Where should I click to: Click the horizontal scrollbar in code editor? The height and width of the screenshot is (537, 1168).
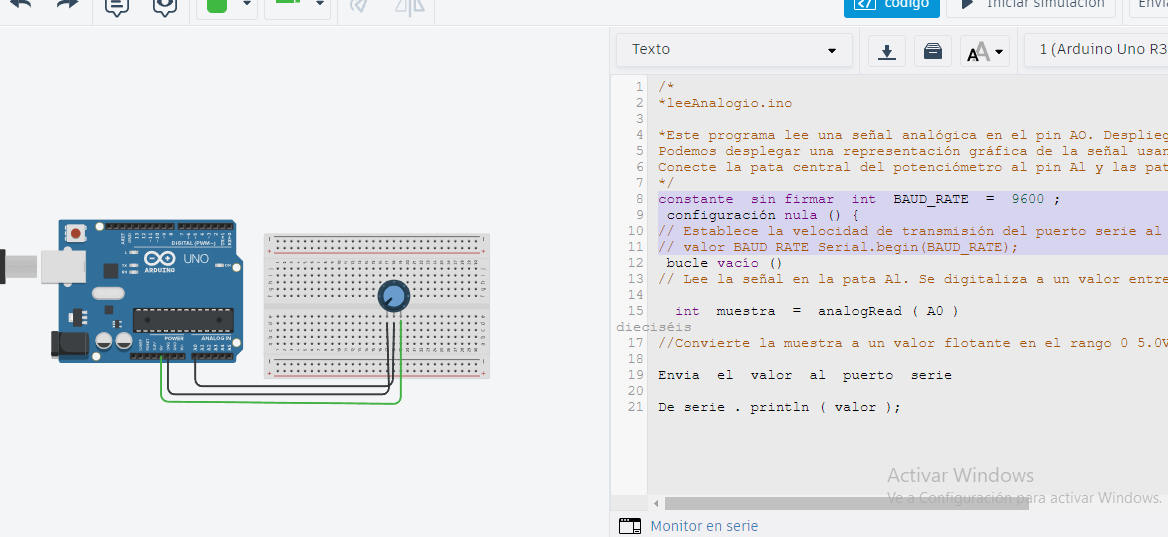point(845,504)
